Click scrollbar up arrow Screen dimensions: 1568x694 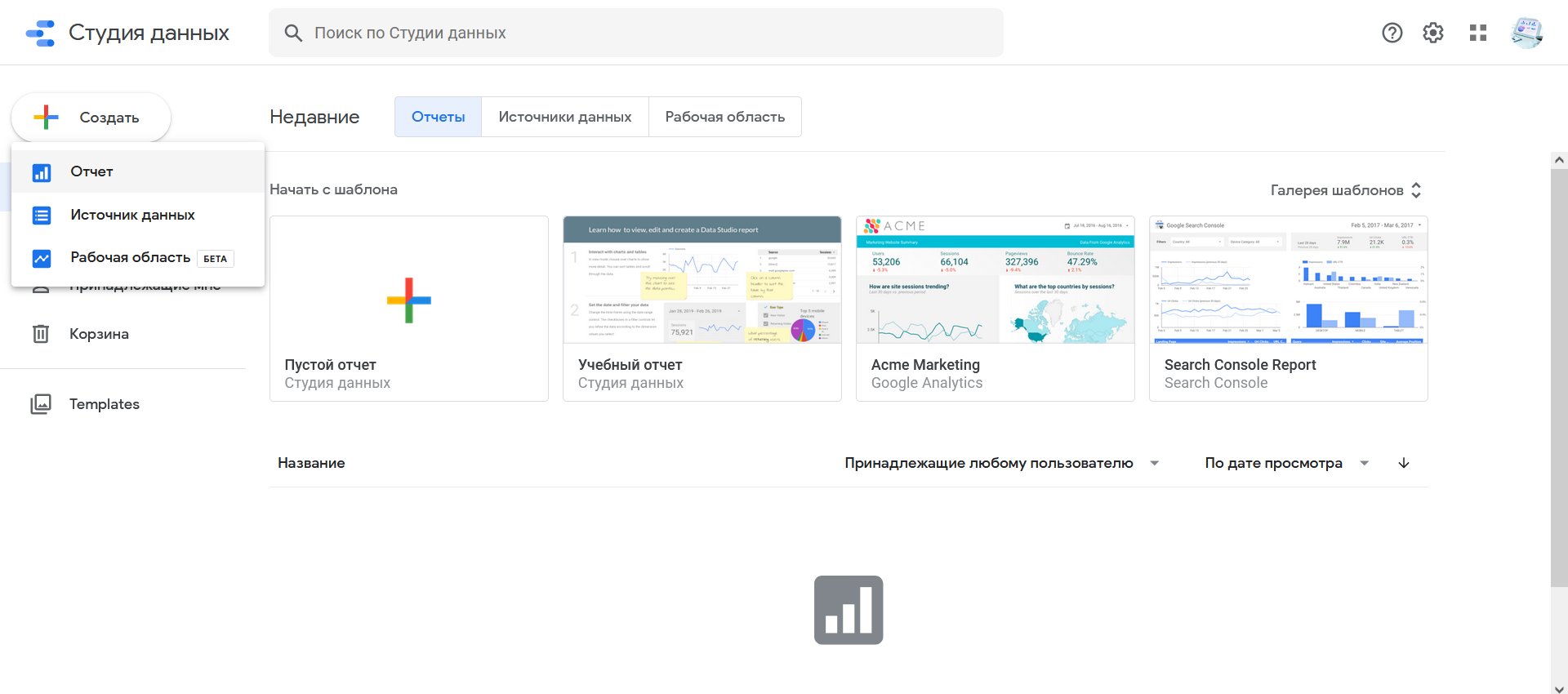(x=1559, y=160)
